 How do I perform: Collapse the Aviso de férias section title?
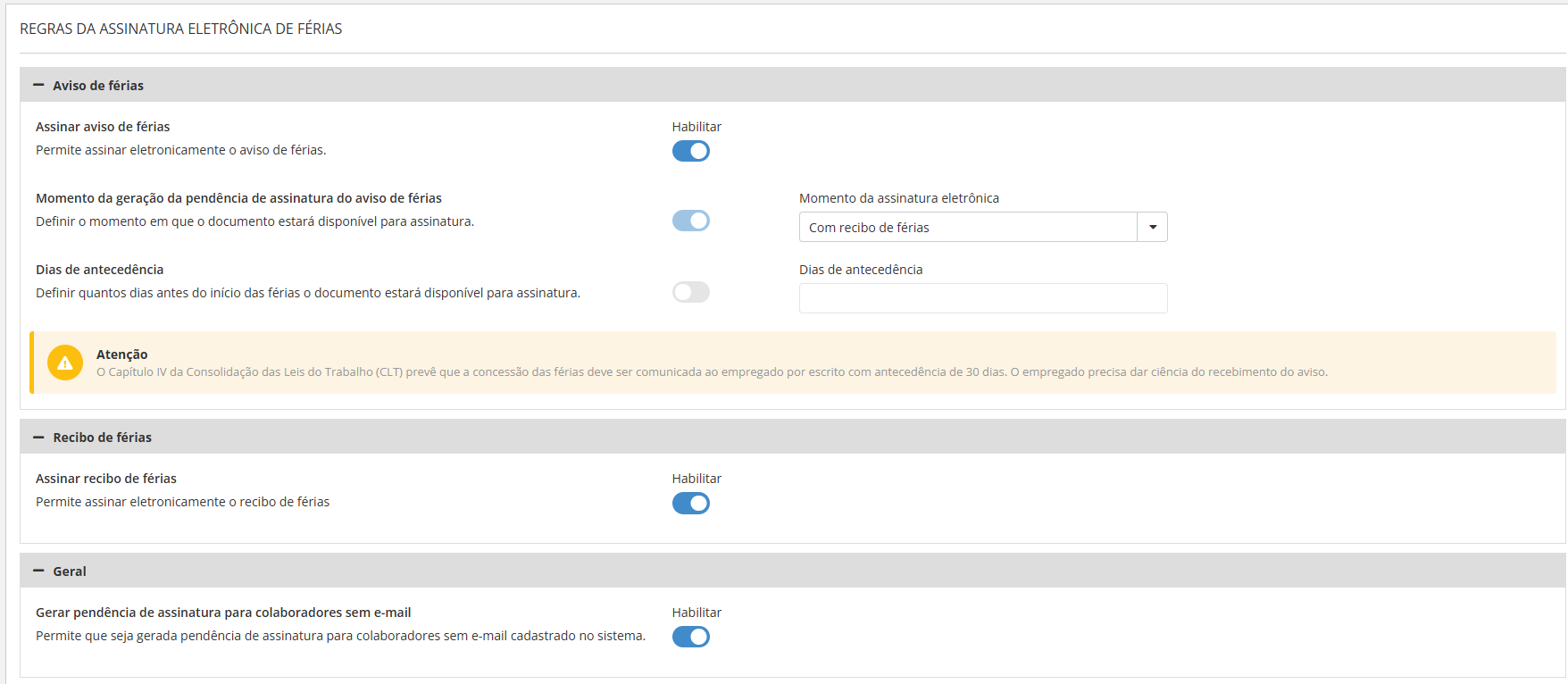pos(98,86)
